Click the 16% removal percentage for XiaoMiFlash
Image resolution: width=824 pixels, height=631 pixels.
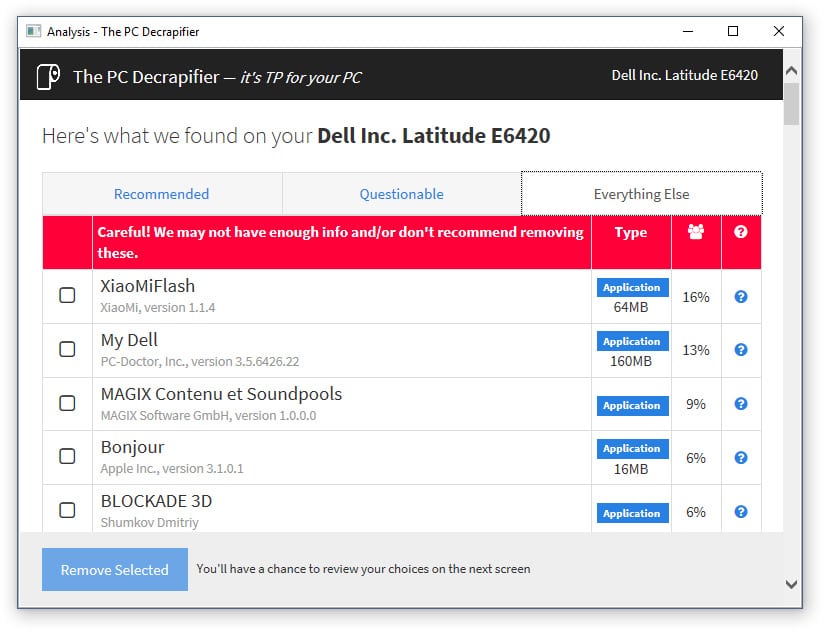pos(696,297)
